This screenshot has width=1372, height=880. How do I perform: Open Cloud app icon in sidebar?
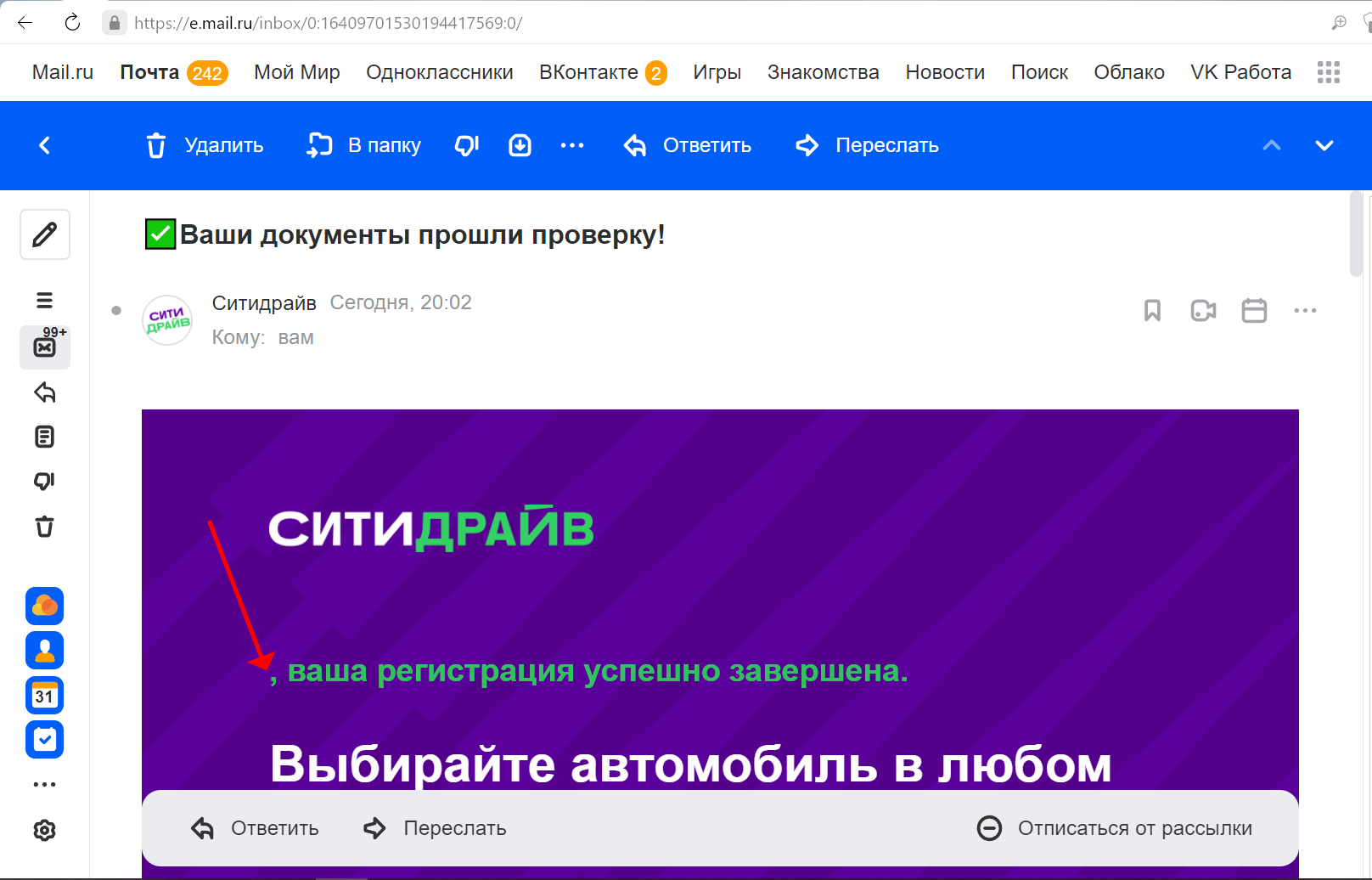45,606
